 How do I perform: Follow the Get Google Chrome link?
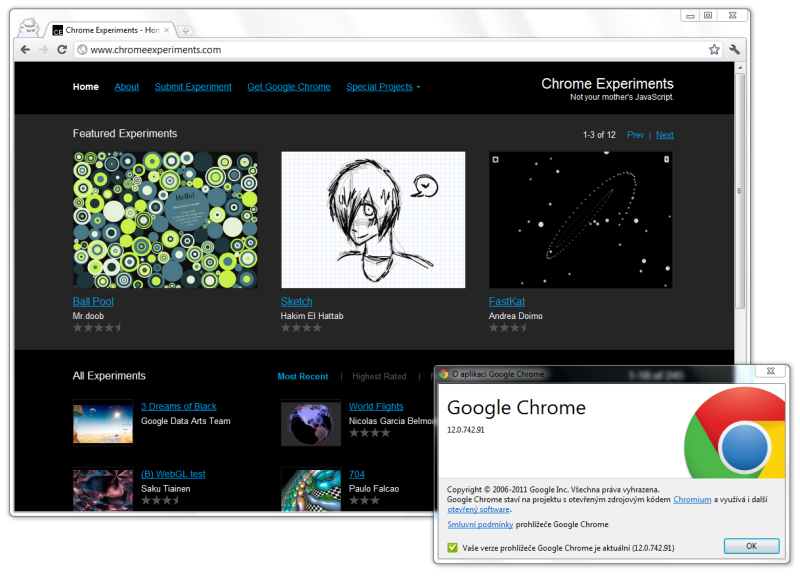click(x=289, y=87)
